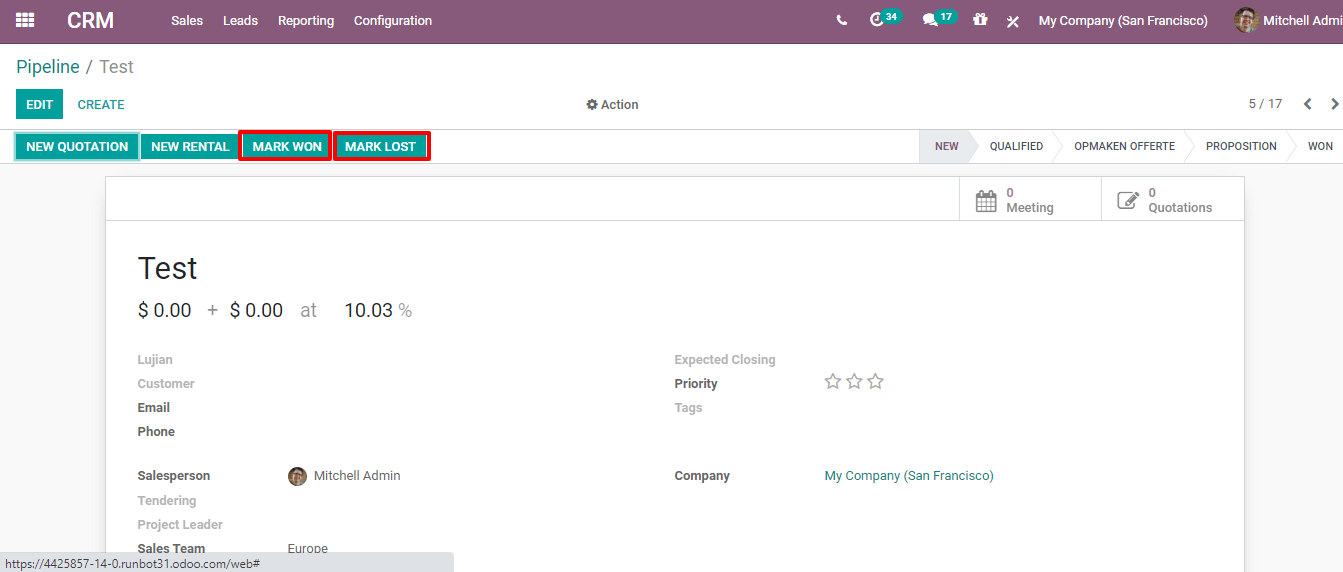
Task: Click the Tendering field label
Action: (x=167, y=501)
